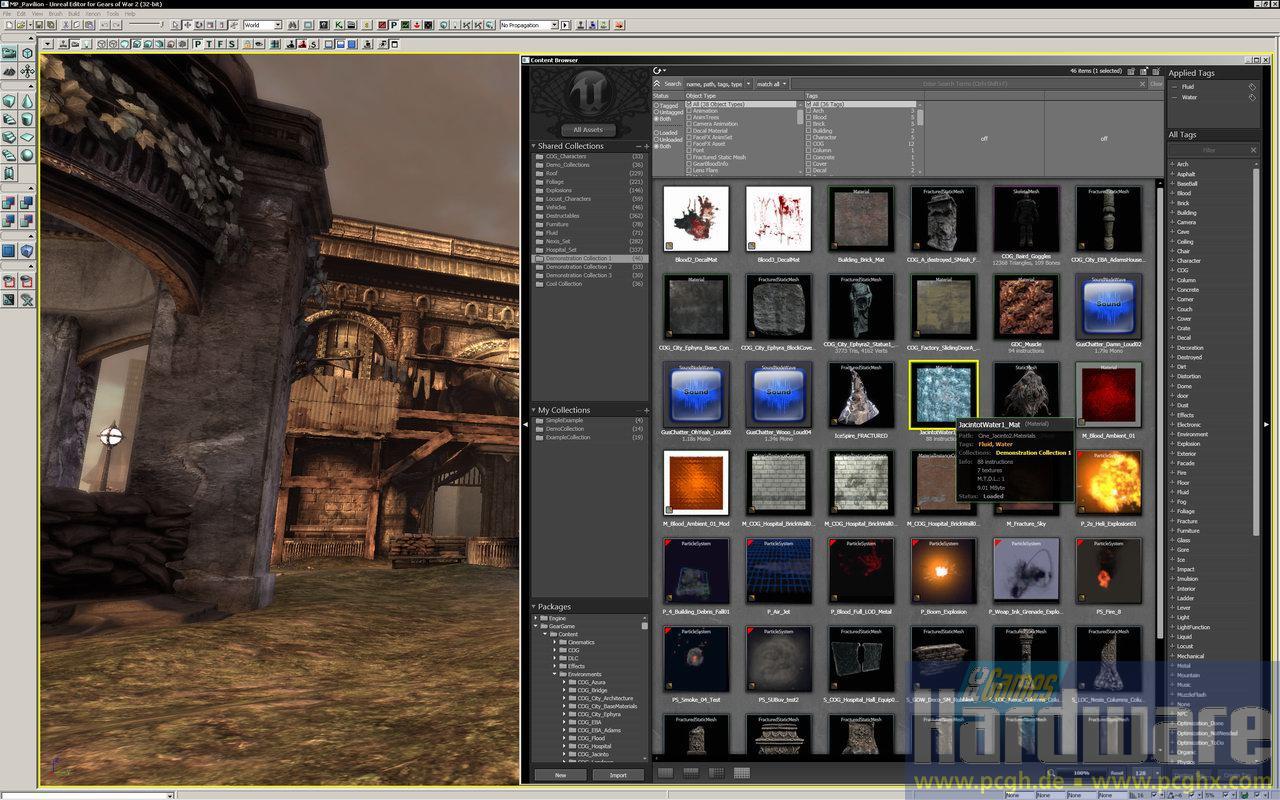
Task: Click the New map icon in main toolbar
Action: tap(9, 25)
